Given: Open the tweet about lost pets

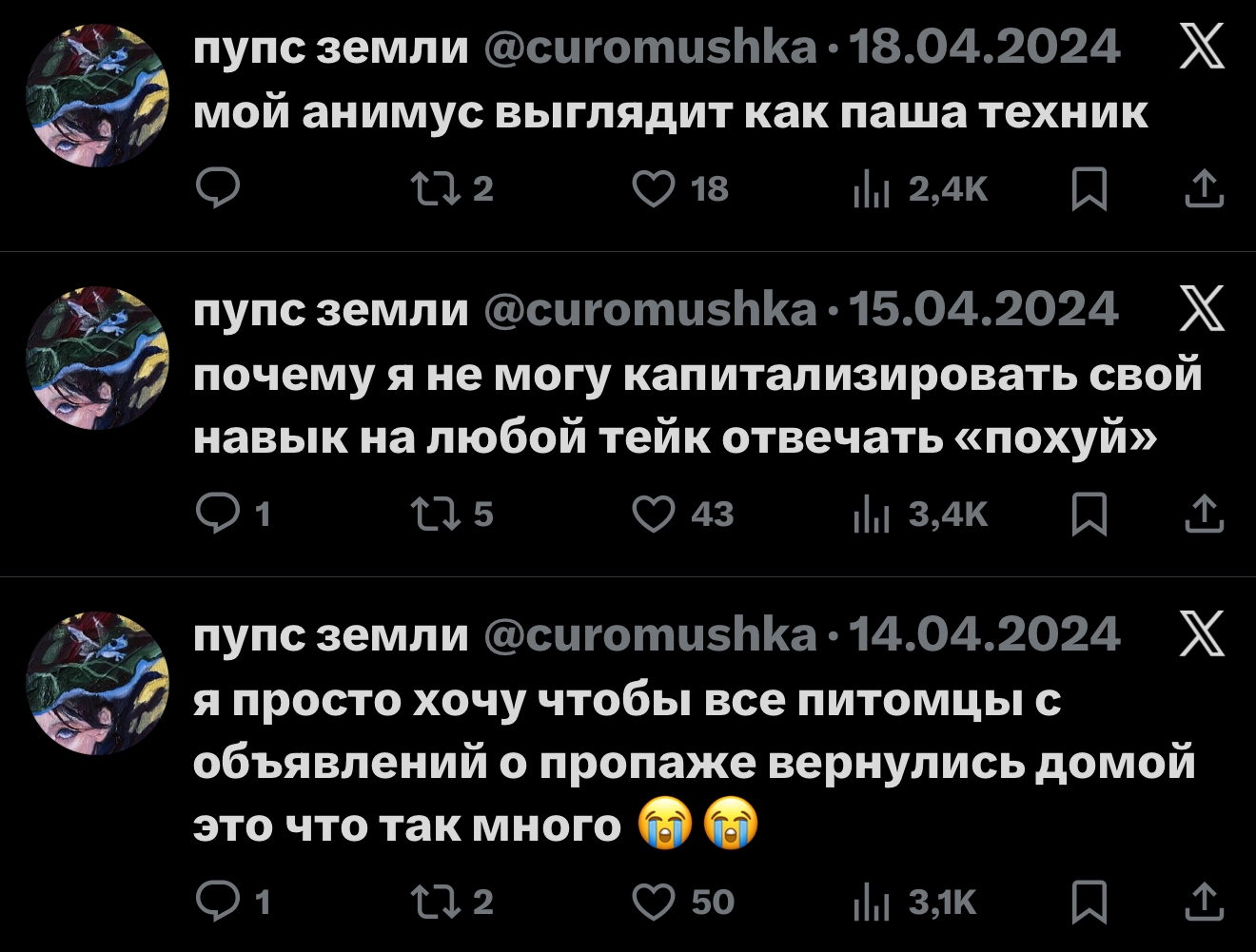Looking at the screenshot, I should tap(693, 764).
